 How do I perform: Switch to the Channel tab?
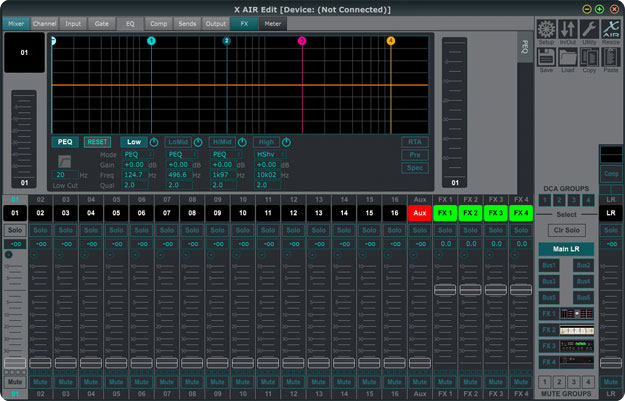tap(44, 24)
